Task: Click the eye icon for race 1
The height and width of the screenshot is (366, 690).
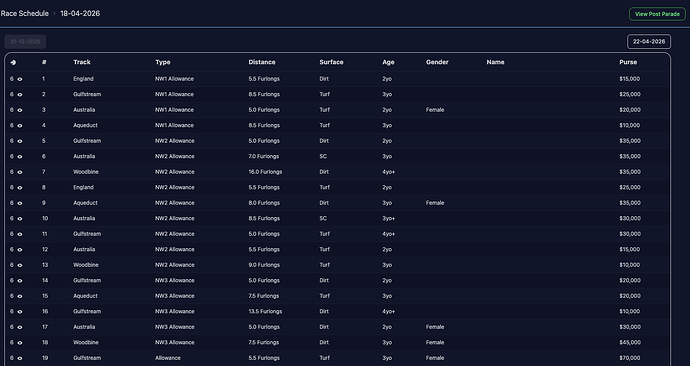Action: point(20,79)
